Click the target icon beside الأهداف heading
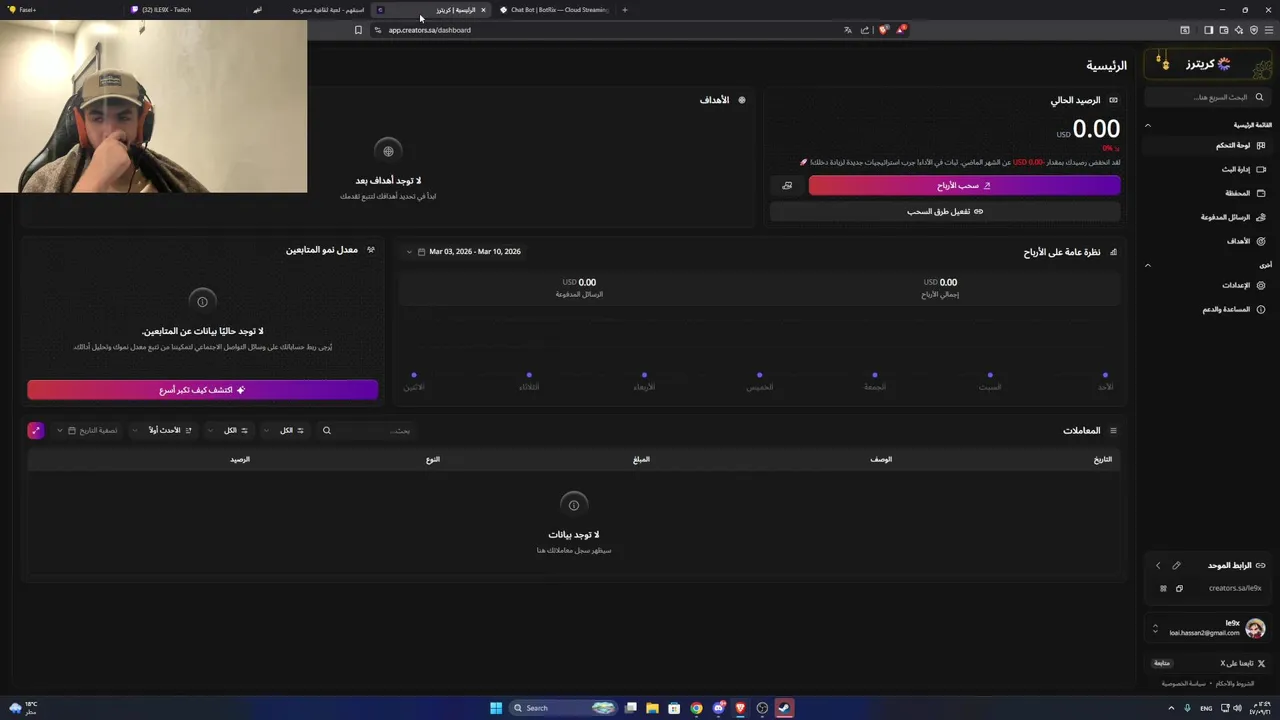This screenshot has height=720, width=1280. click(x=741, y=100)
